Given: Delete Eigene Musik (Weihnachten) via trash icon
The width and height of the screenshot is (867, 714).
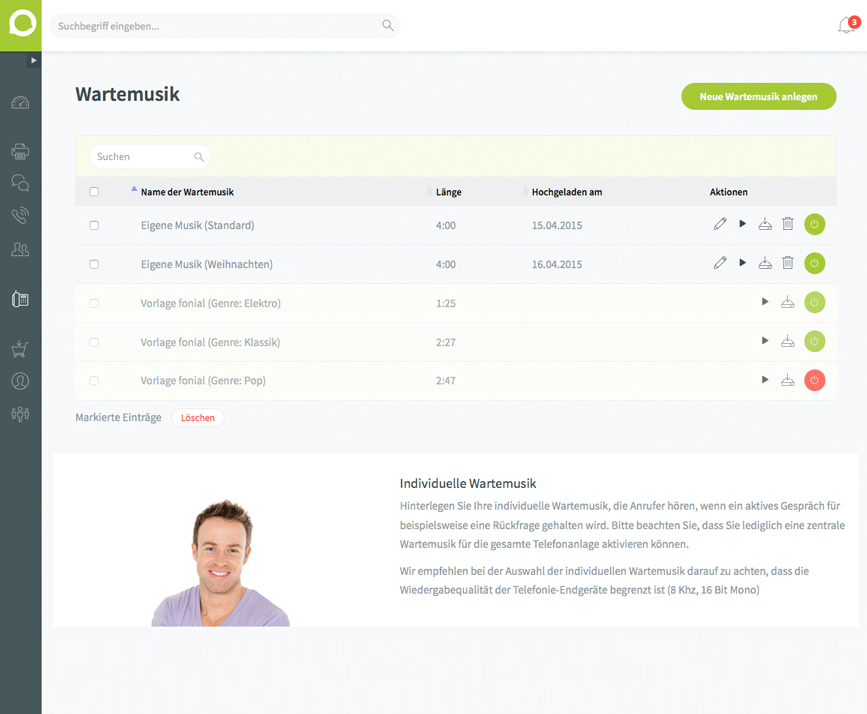Looking at the screenshot, I should [x=788, y=264].
